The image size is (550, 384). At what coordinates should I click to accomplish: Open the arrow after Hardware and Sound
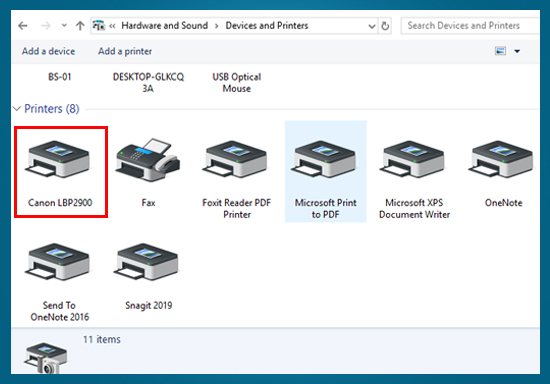[x=217, y=26]
